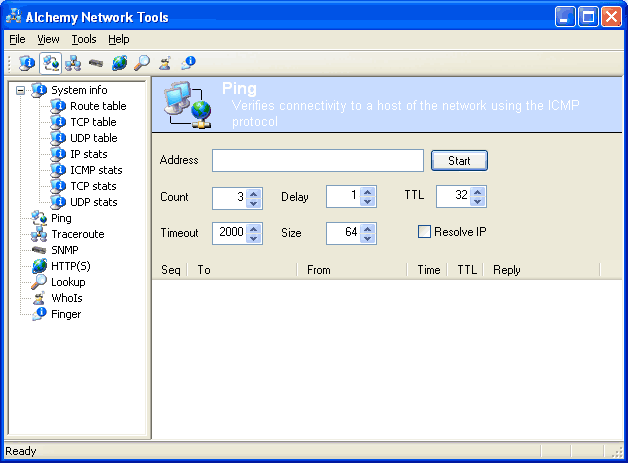Viewport: 628px width, 463px height.
Task: Select Route table text in tree
Action: (x=98, y=106)
